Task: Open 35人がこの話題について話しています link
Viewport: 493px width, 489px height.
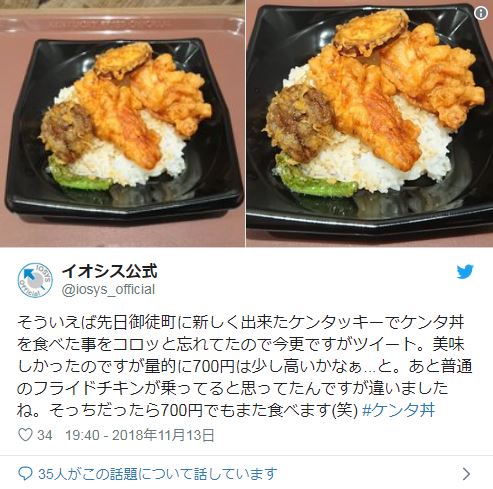Action: 158,474
